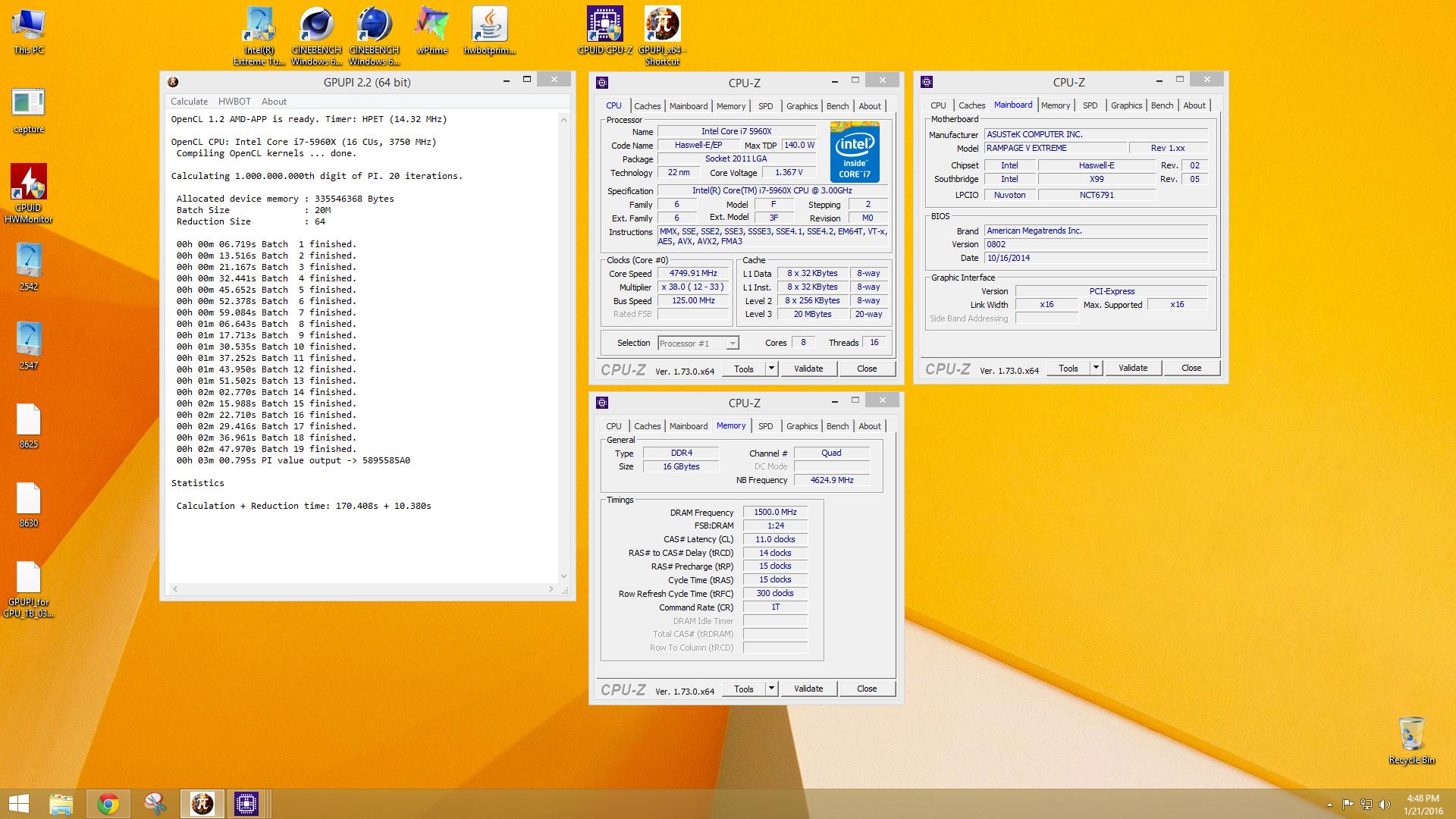The image size is (1456, 819).
Task: Open the GPUPI Calculate menu
Action: [x=189, y=101]
